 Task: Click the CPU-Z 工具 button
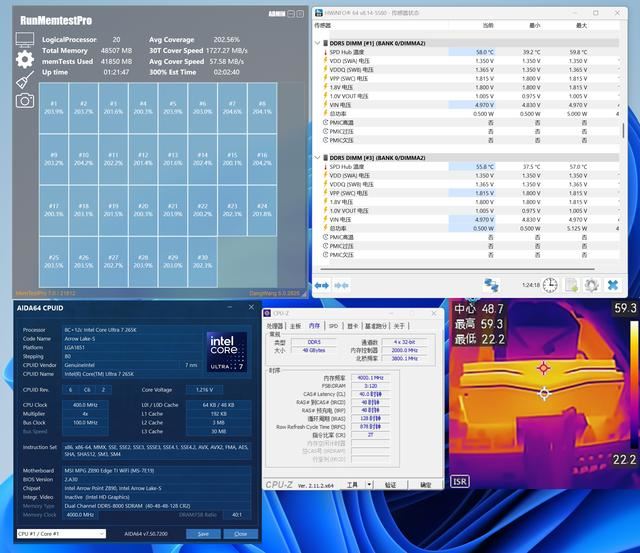[x=353, y=484]
